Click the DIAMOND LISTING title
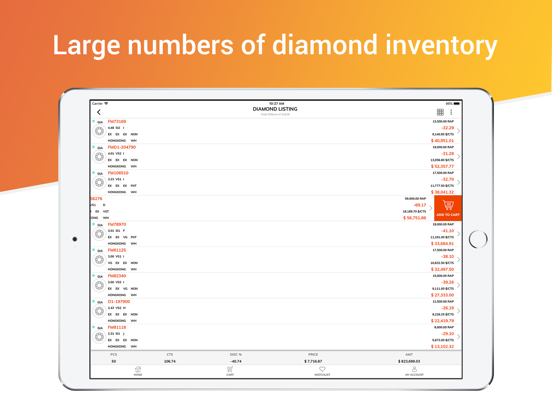The height and width of the screenshot is (414, 552). coord(275,109)
